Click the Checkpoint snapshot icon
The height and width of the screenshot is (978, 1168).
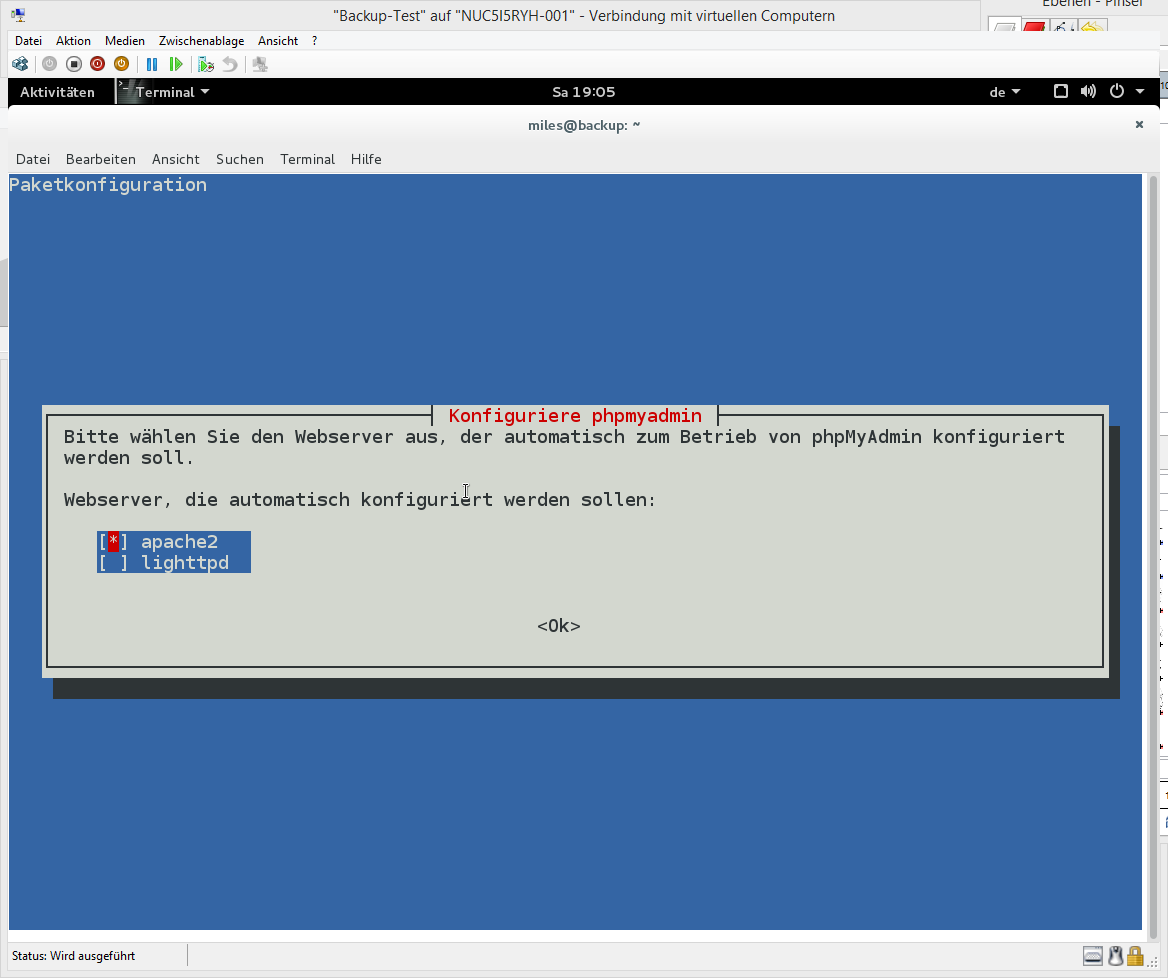tap(206, 65)
